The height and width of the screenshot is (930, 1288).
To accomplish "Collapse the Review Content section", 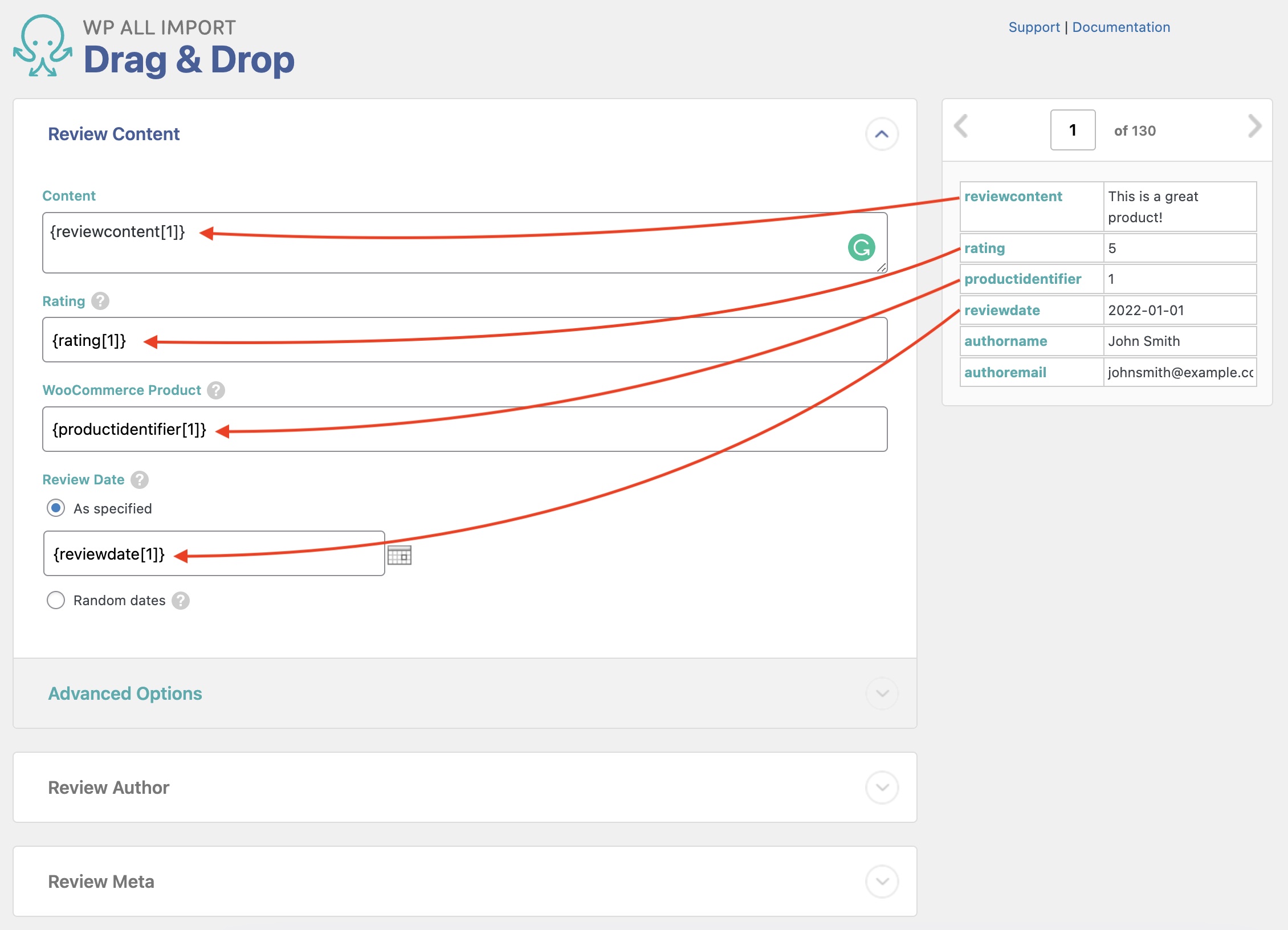I will (882, 134).
